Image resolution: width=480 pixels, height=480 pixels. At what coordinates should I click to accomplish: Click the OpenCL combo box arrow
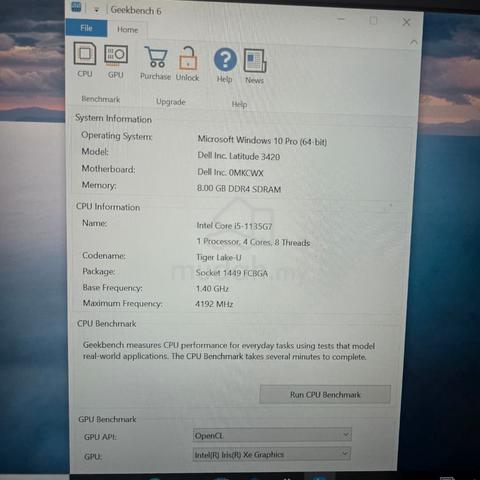click(x=346, y=435)
